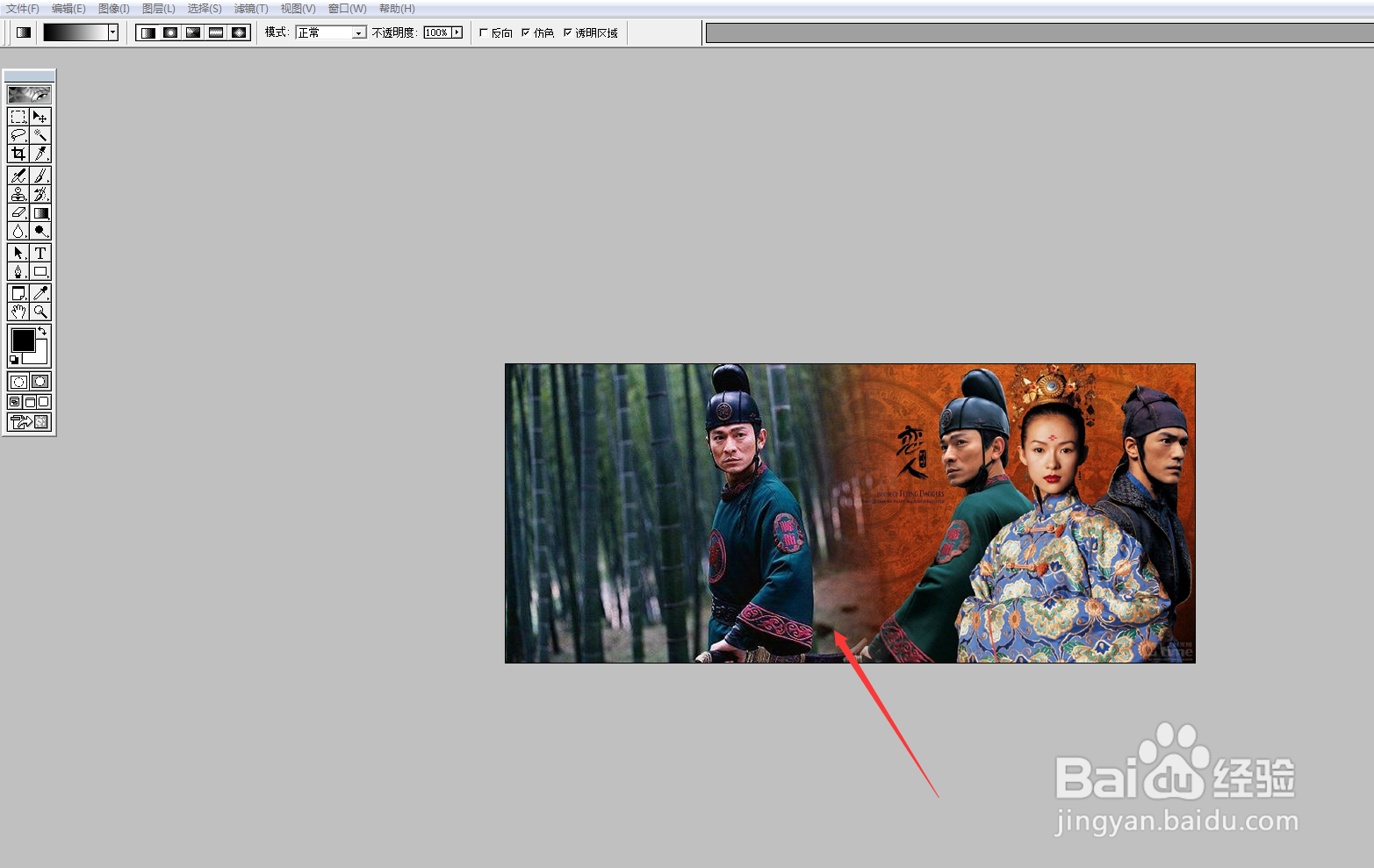Choose diamond gradient style
Screen dimensions: 1374x868
[x=239, y=32]
